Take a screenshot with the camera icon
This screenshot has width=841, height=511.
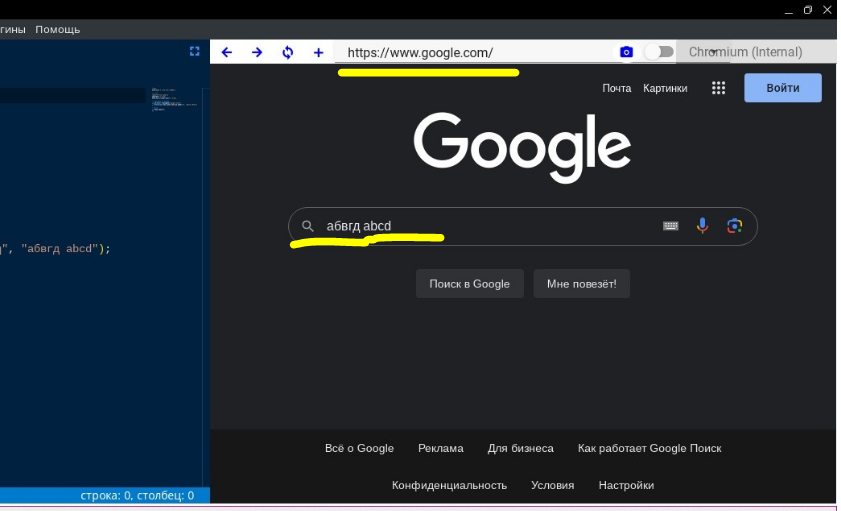626,52
